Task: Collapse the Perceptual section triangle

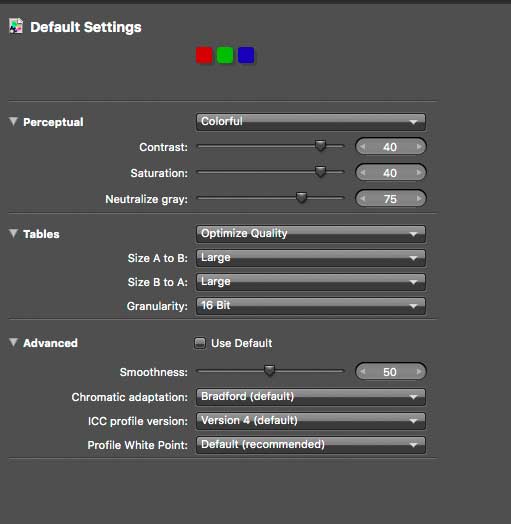Action: [13, 121]
